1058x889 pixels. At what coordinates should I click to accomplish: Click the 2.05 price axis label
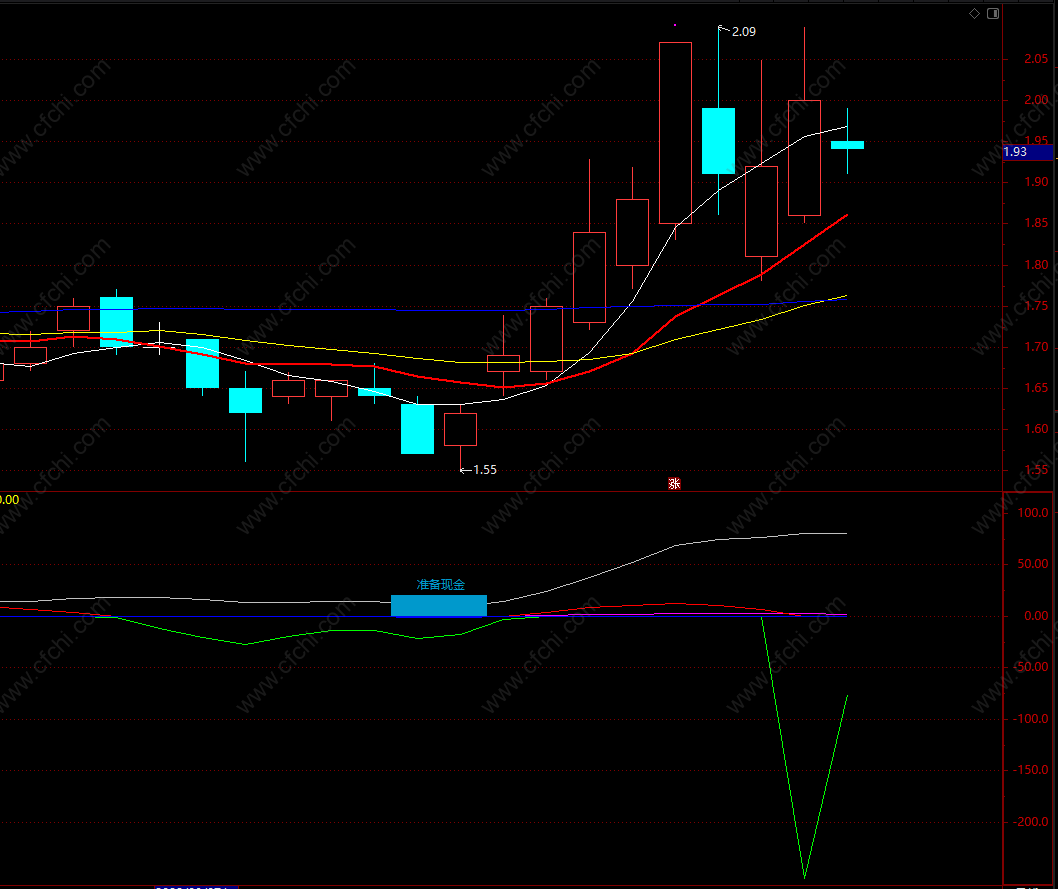tap(1036, 59)
